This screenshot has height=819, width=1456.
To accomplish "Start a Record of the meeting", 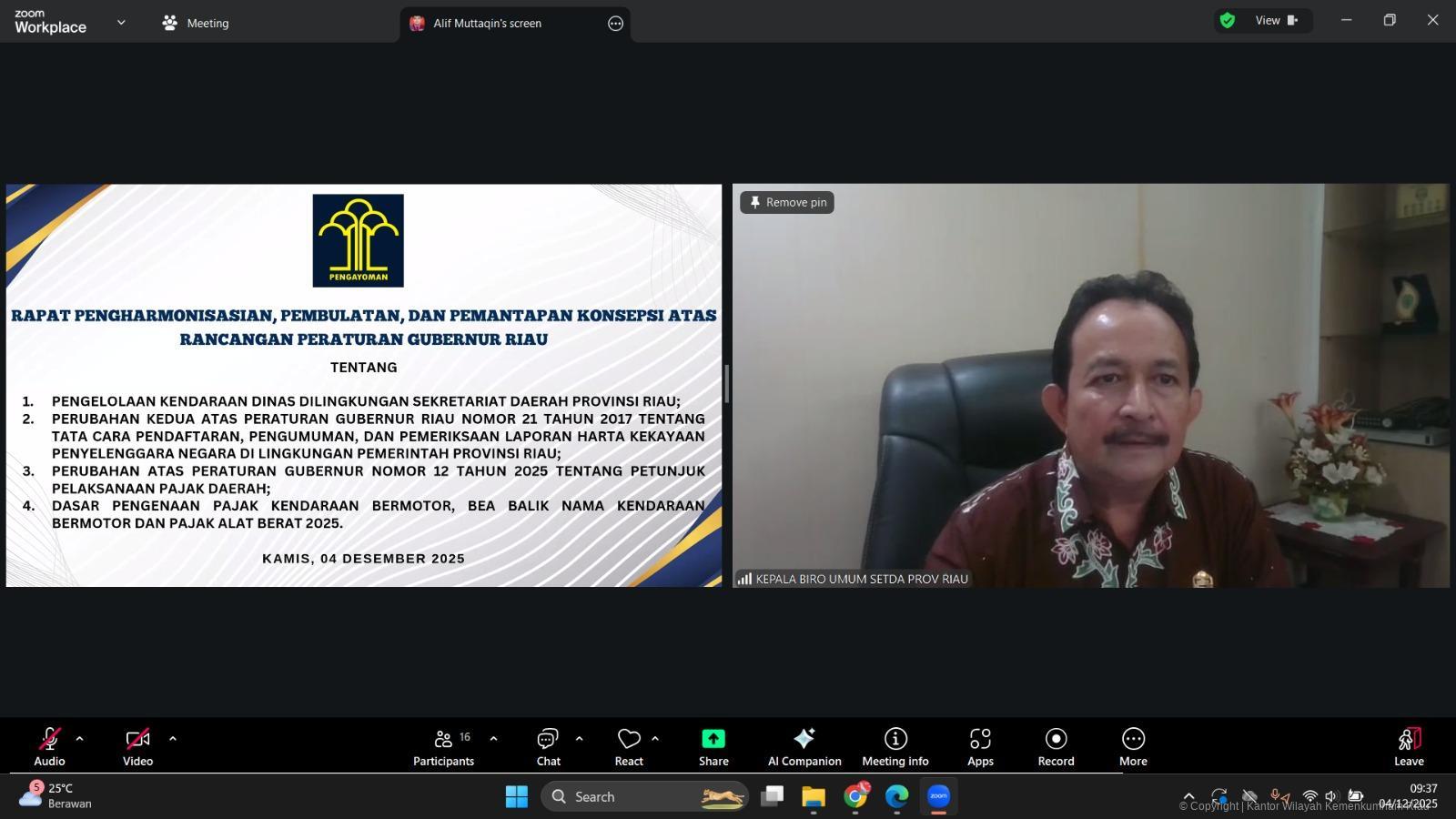I will (x=1055, y=746).
